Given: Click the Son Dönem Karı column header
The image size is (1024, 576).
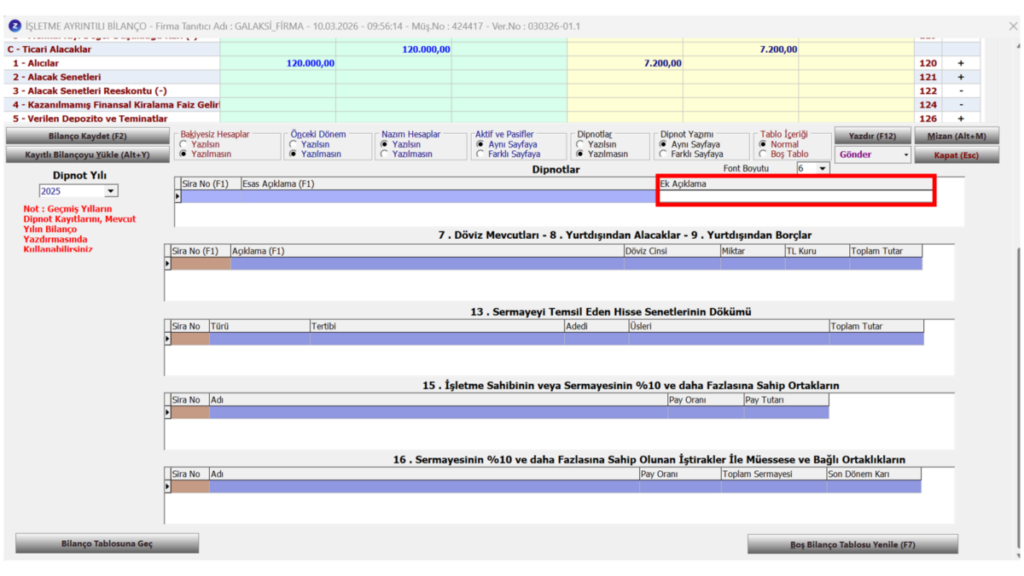Looking at the screenshot, I should [x=874, y=474].
